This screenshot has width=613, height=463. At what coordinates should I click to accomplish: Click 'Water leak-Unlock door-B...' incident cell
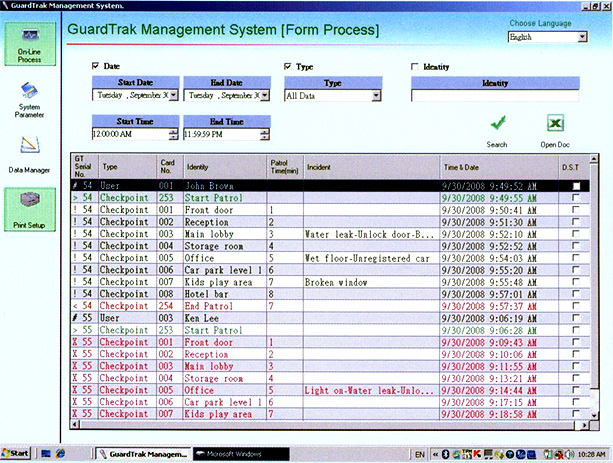(369, 234)
